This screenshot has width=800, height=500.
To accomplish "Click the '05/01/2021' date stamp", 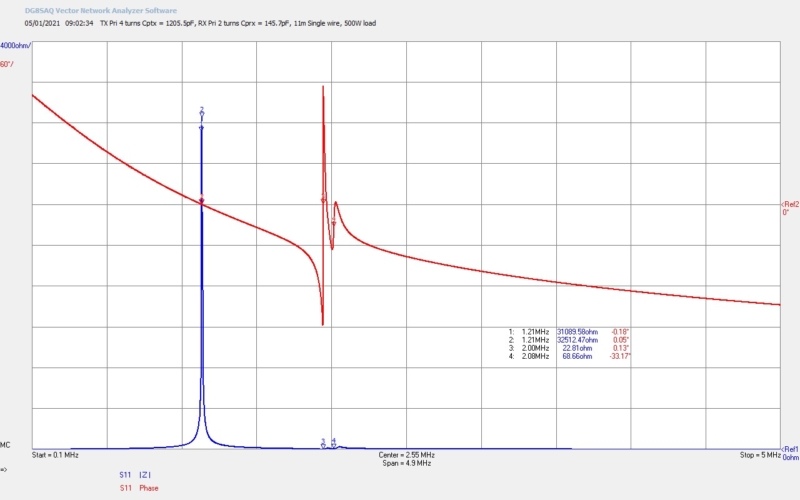I will point(42,23).
